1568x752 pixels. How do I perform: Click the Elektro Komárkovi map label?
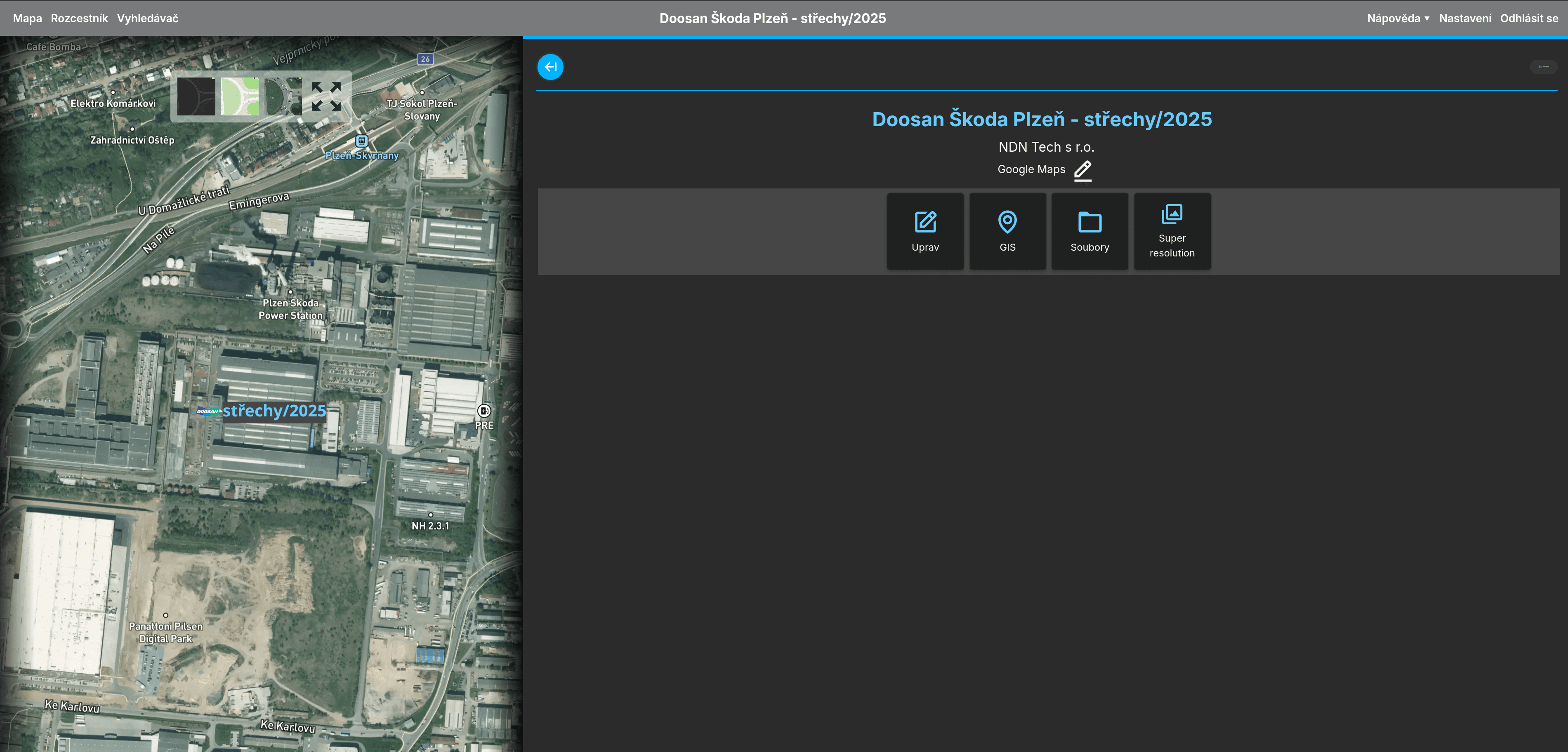[113, 103]
